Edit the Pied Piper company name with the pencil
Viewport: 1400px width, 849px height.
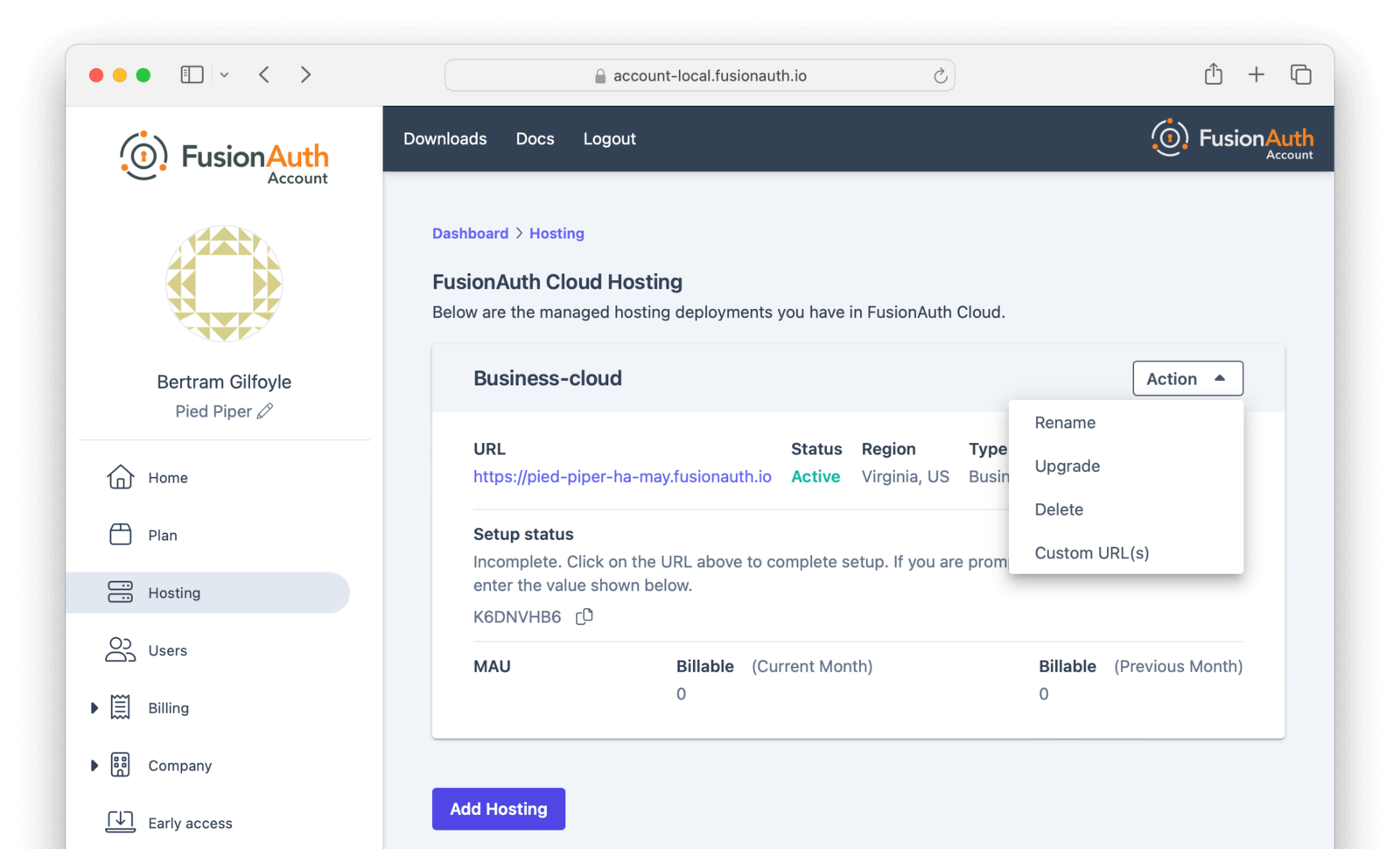coord(267,410)
